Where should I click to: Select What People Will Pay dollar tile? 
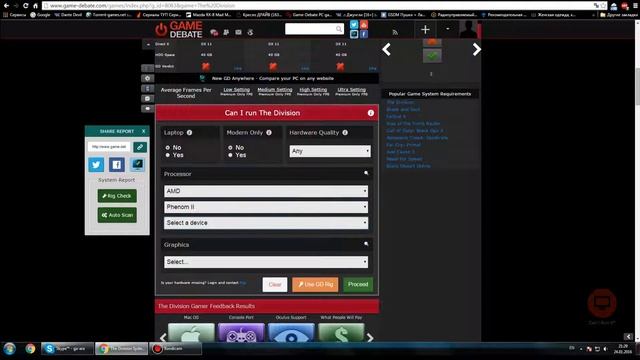(341, 333)
